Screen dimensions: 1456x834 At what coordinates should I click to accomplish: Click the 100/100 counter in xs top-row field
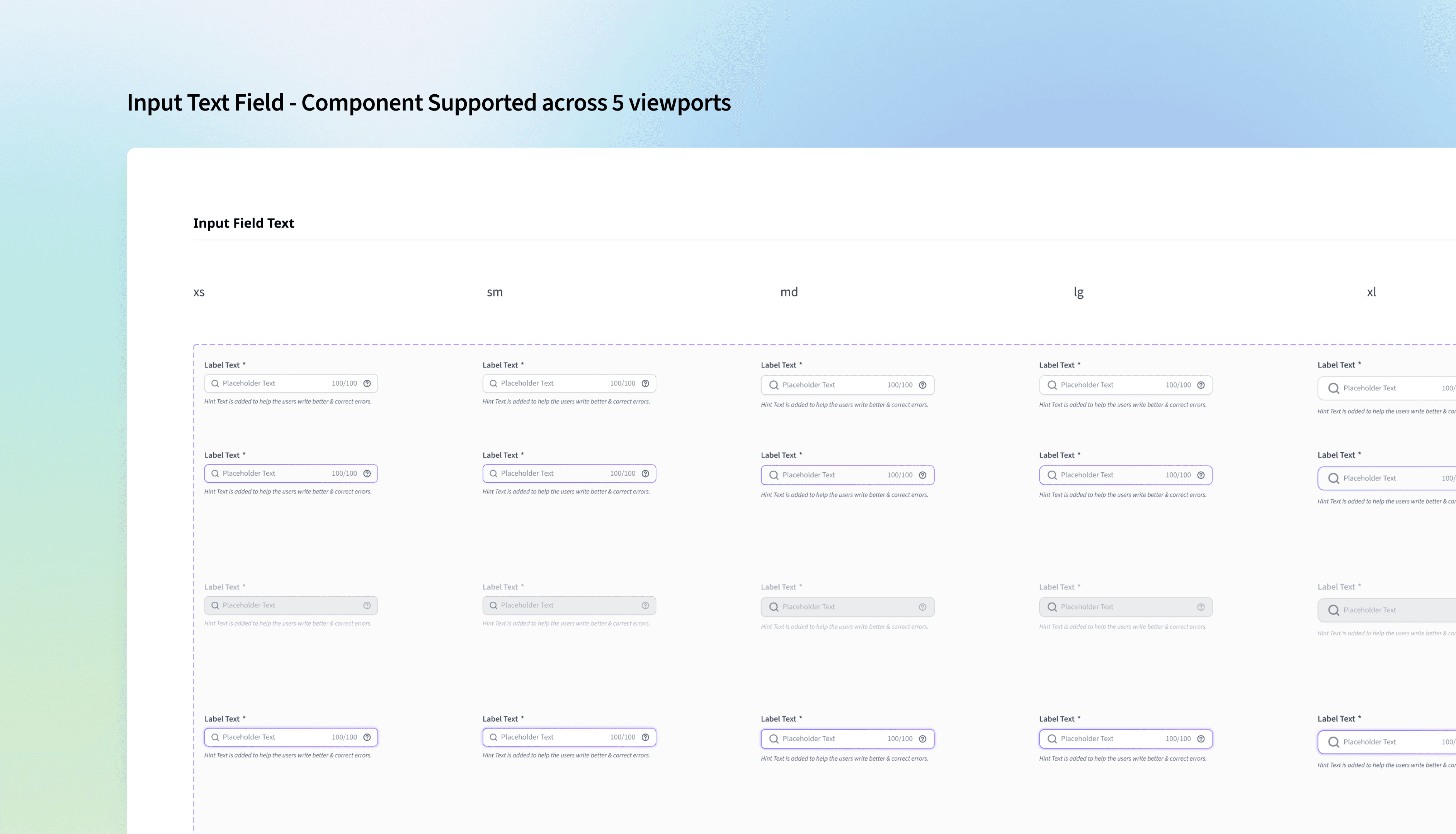click(344, 384)
